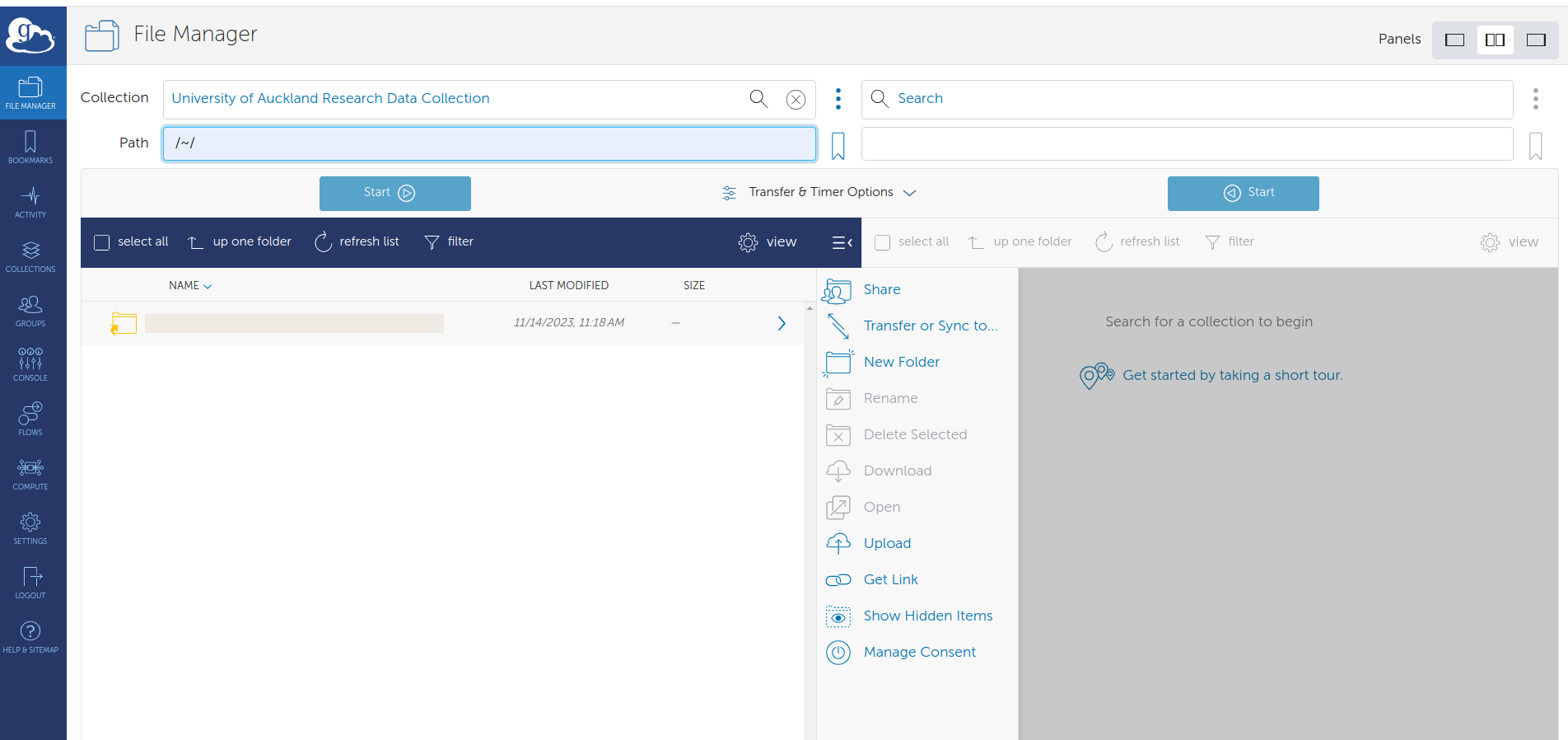The width and height of the screenshot is (1568, 740).
Task: Click the SIZE column header
Action: [694, 285]
